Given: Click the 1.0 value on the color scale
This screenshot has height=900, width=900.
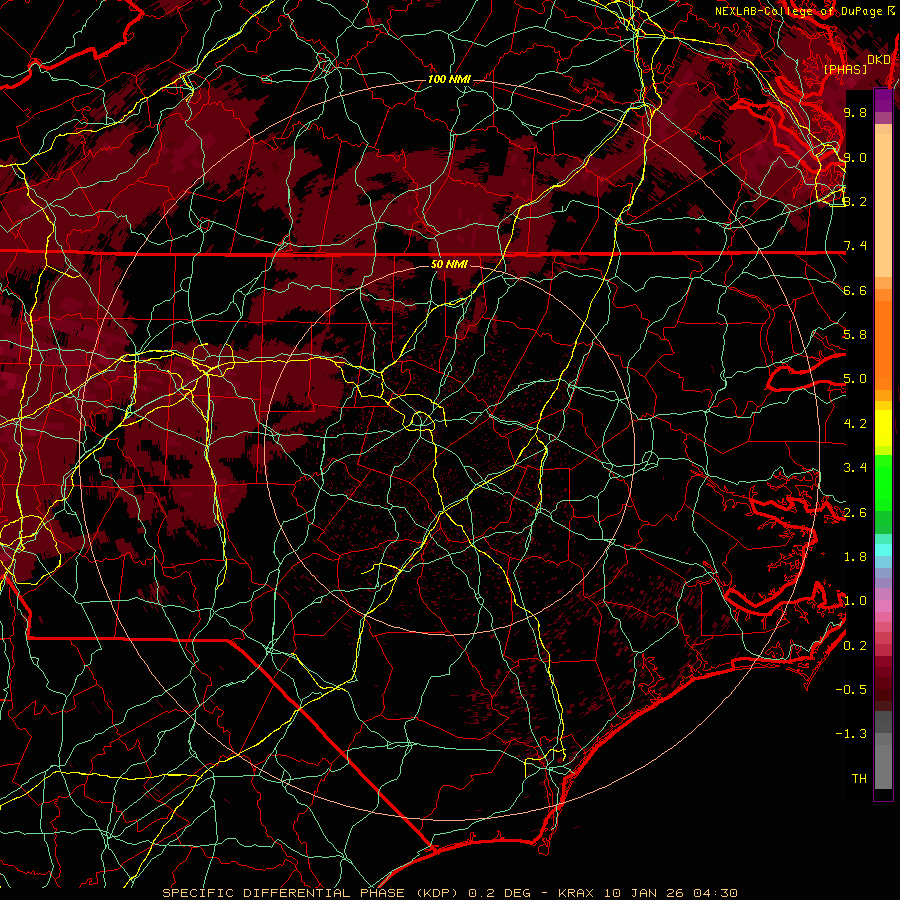Looking at the screenshot, I should (x=855, y=601).
